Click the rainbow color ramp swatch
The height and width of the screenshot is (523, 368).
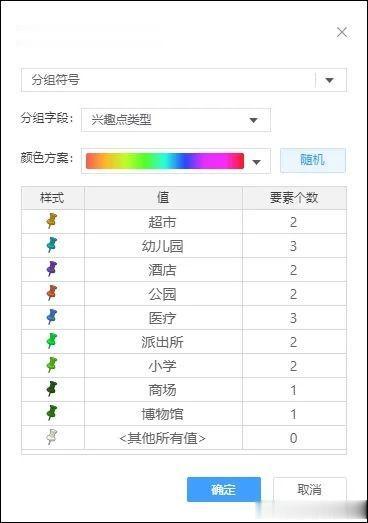[165, 161]
